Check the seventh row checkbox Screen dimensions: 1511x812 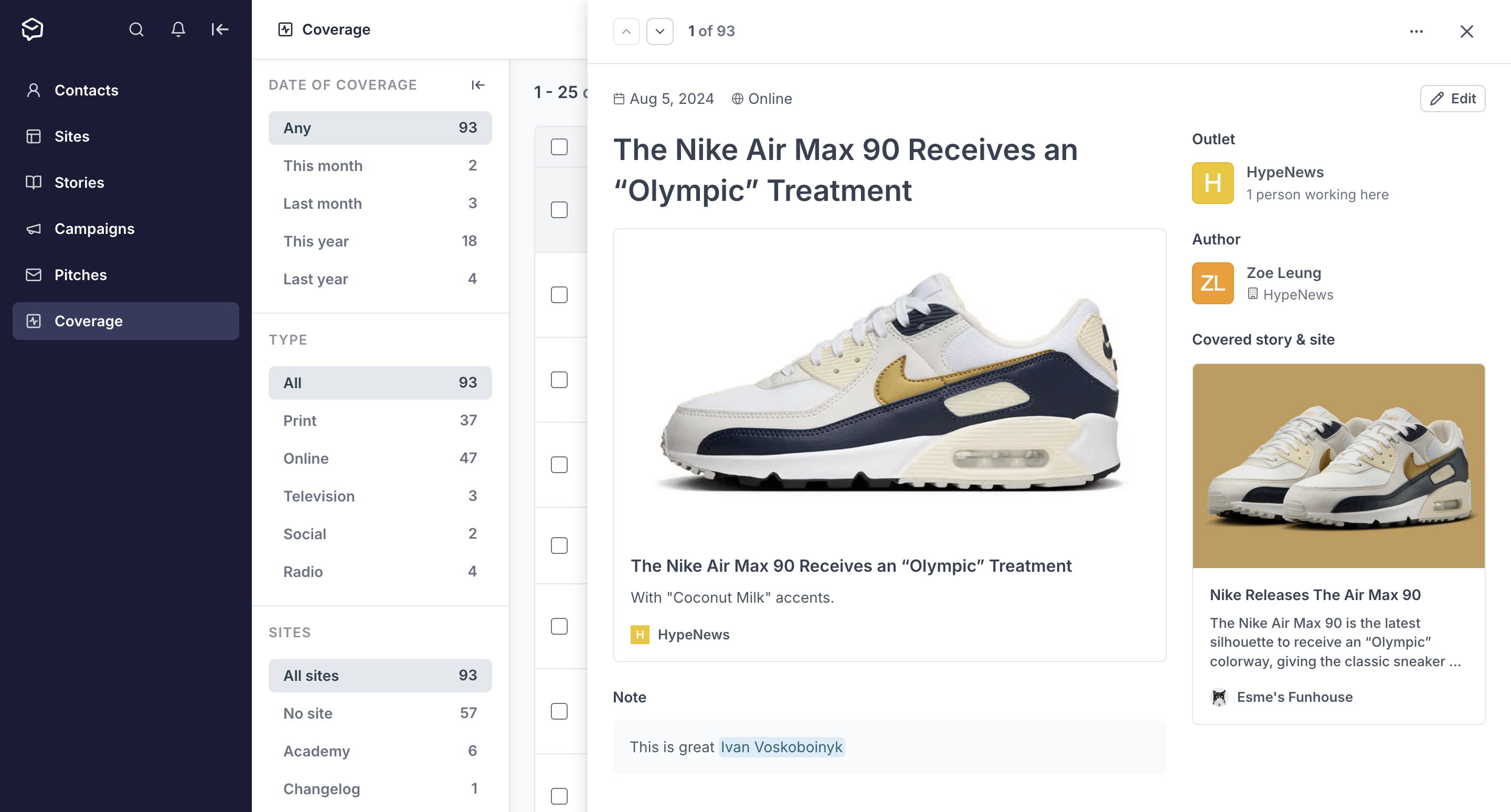pos(559,712)
